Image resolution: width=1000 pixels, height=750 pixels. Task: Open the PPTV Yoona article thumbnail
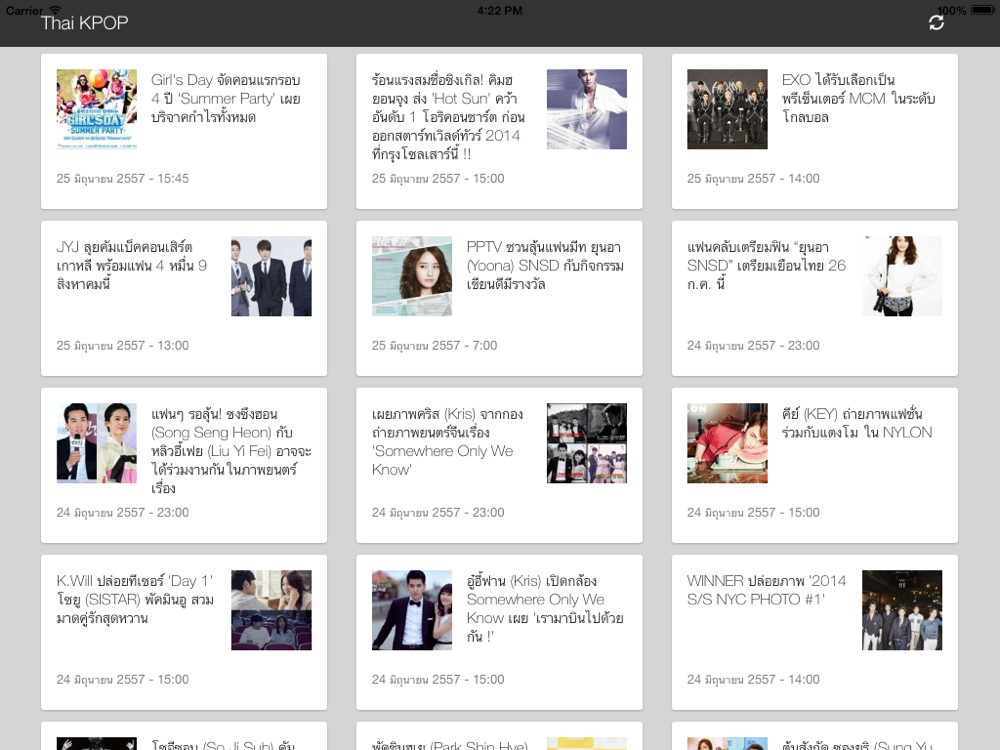[x=412, y=276]
